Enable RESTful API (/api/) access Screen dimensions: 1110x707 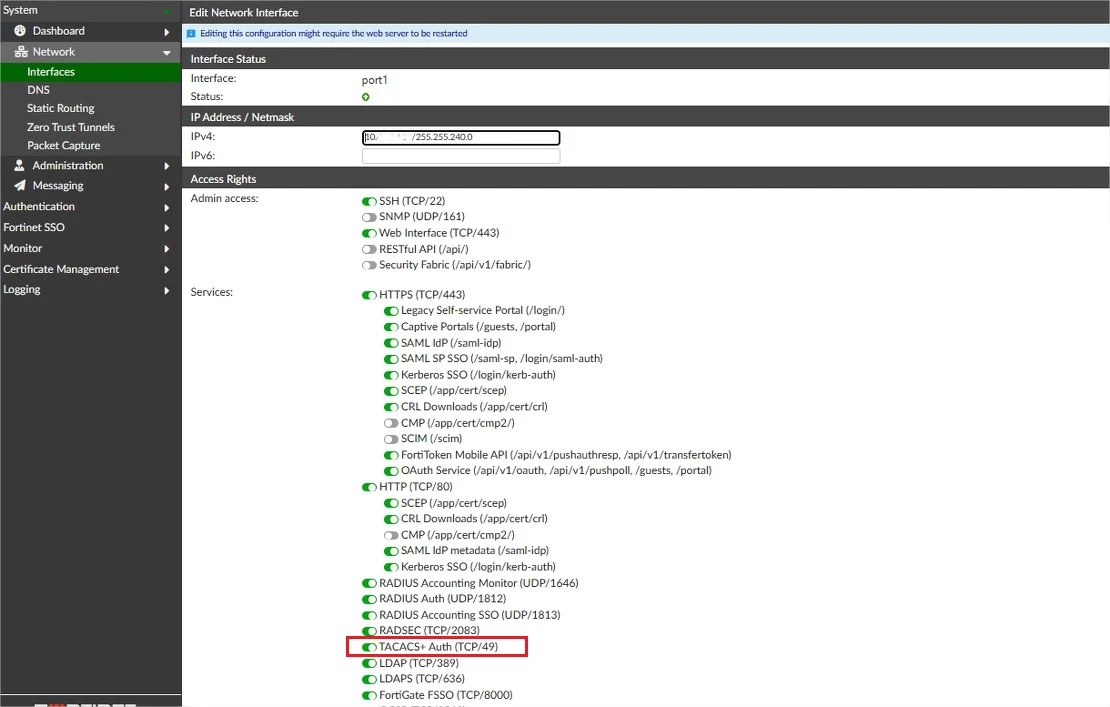[369, 250]
